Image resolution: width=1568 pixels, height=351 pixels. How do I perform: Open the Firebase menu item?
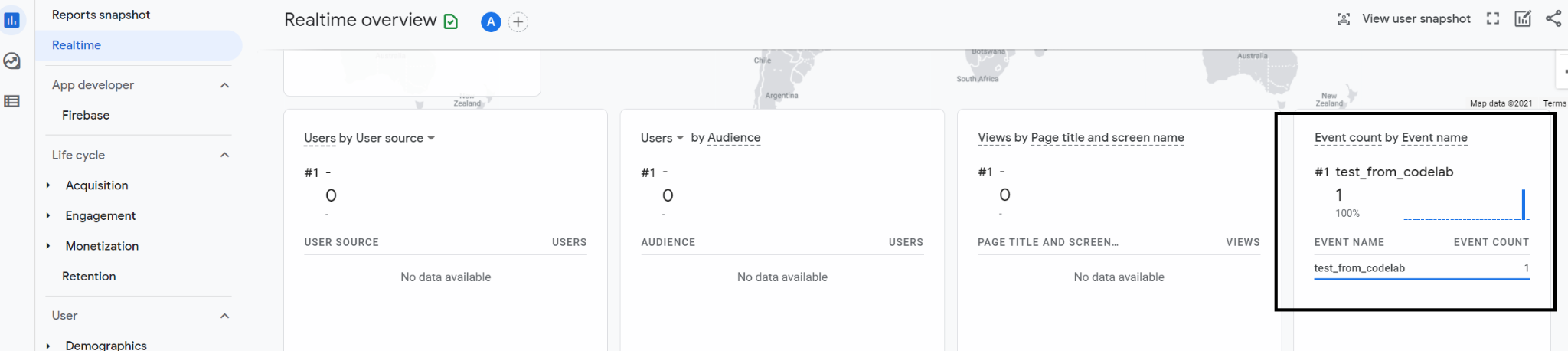click(x=86, y=115)
